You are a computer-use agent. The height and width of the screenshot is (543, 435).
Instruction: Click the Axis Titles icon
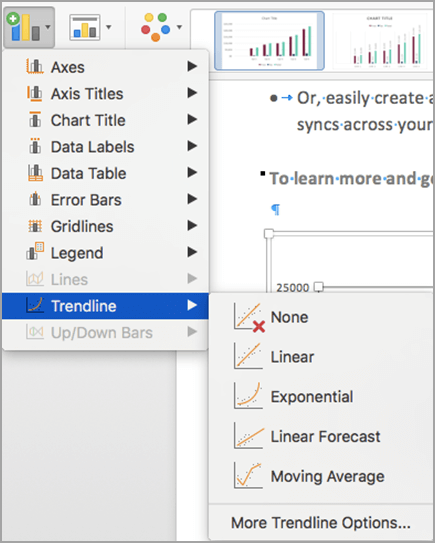pos(35,93)
